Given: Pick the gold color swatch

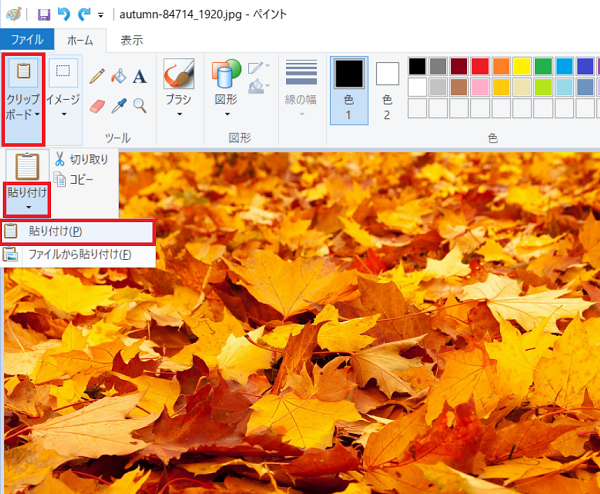Looking at the screenshot, I should click(x=501, y=87).
